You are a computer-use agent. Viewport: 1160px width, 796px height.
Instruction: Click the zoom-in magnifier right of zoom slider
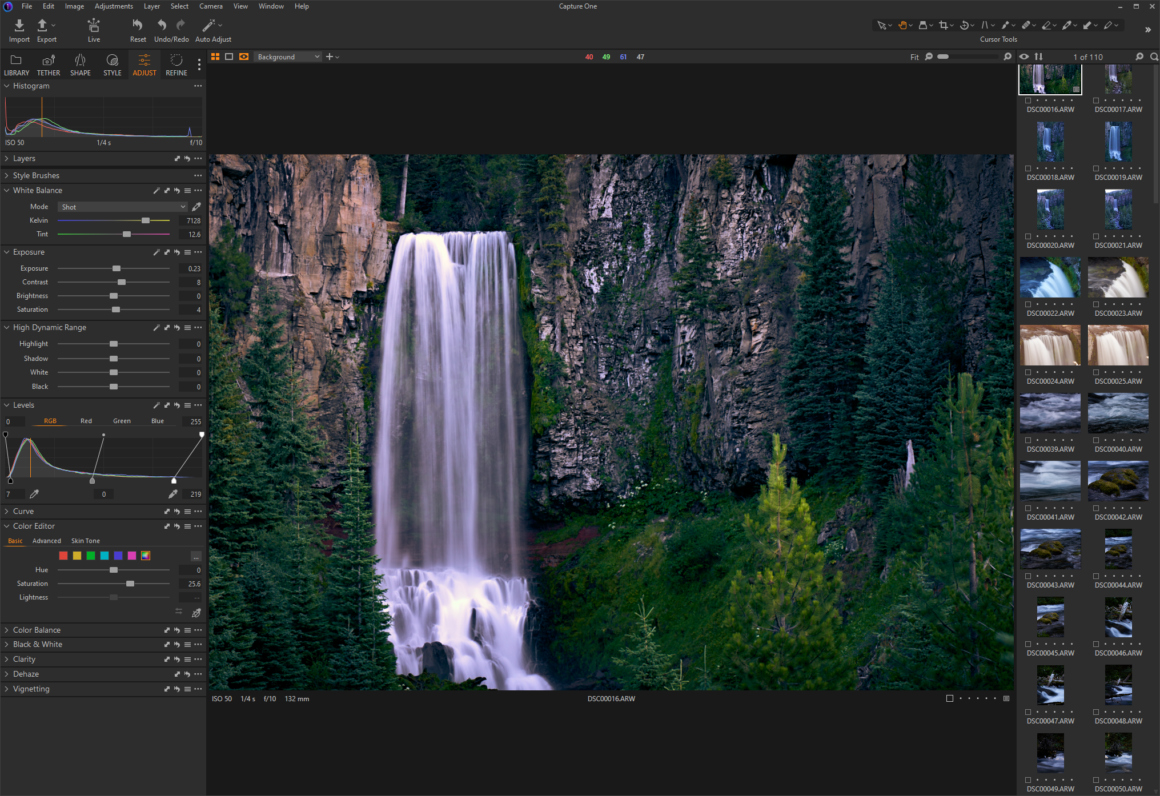[1008, 56]
